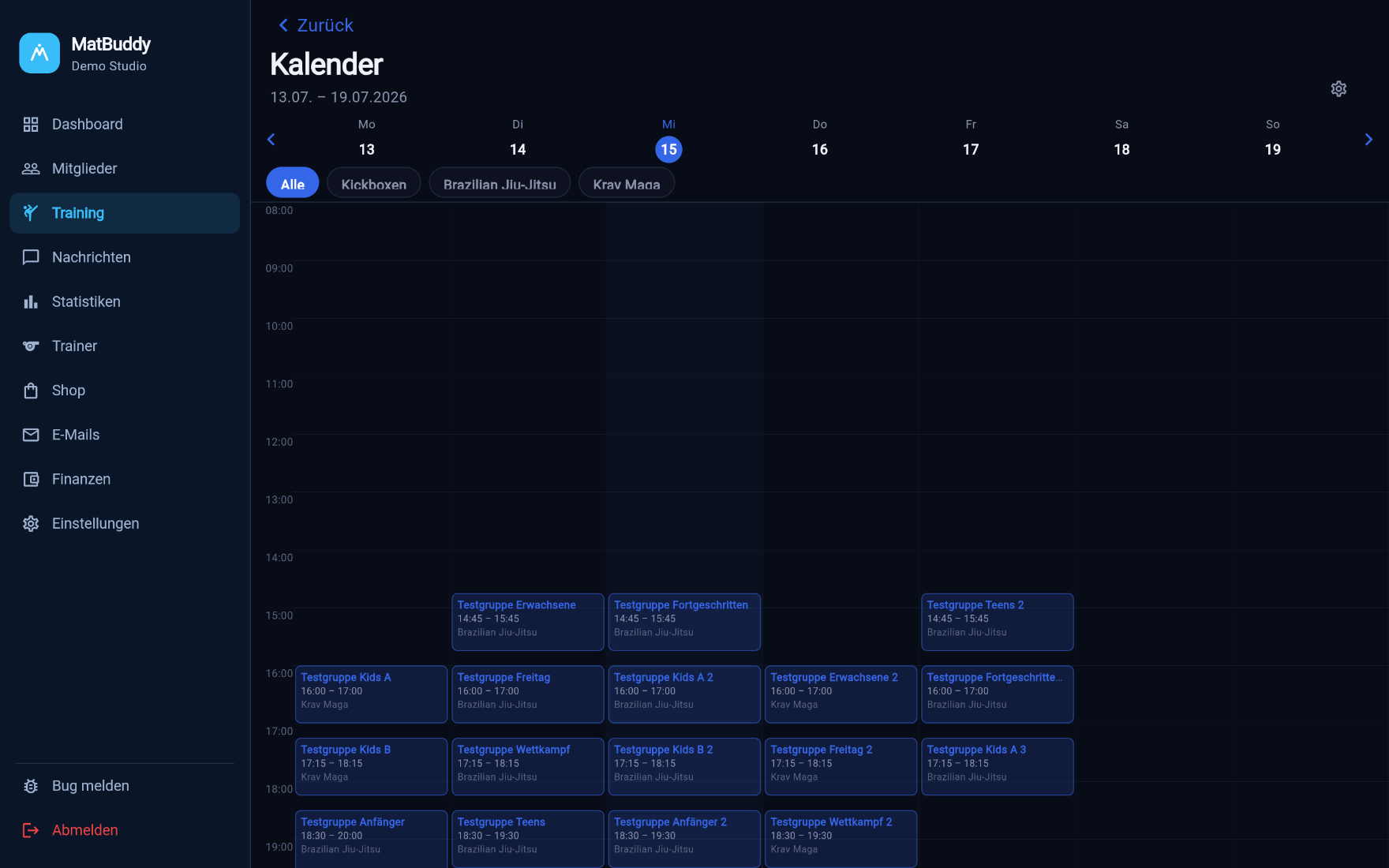Open Testgruppe Anfänger Monday event
The height and width of the screenshot is (868, 1389).
click(x=372, y=839)
